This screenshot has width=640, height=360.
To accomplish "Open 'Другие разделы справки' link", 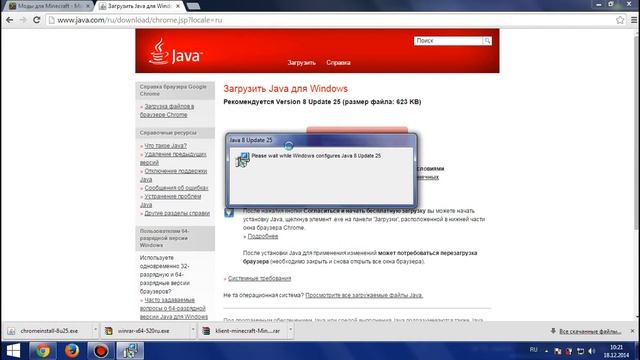I will coord(177,213).
